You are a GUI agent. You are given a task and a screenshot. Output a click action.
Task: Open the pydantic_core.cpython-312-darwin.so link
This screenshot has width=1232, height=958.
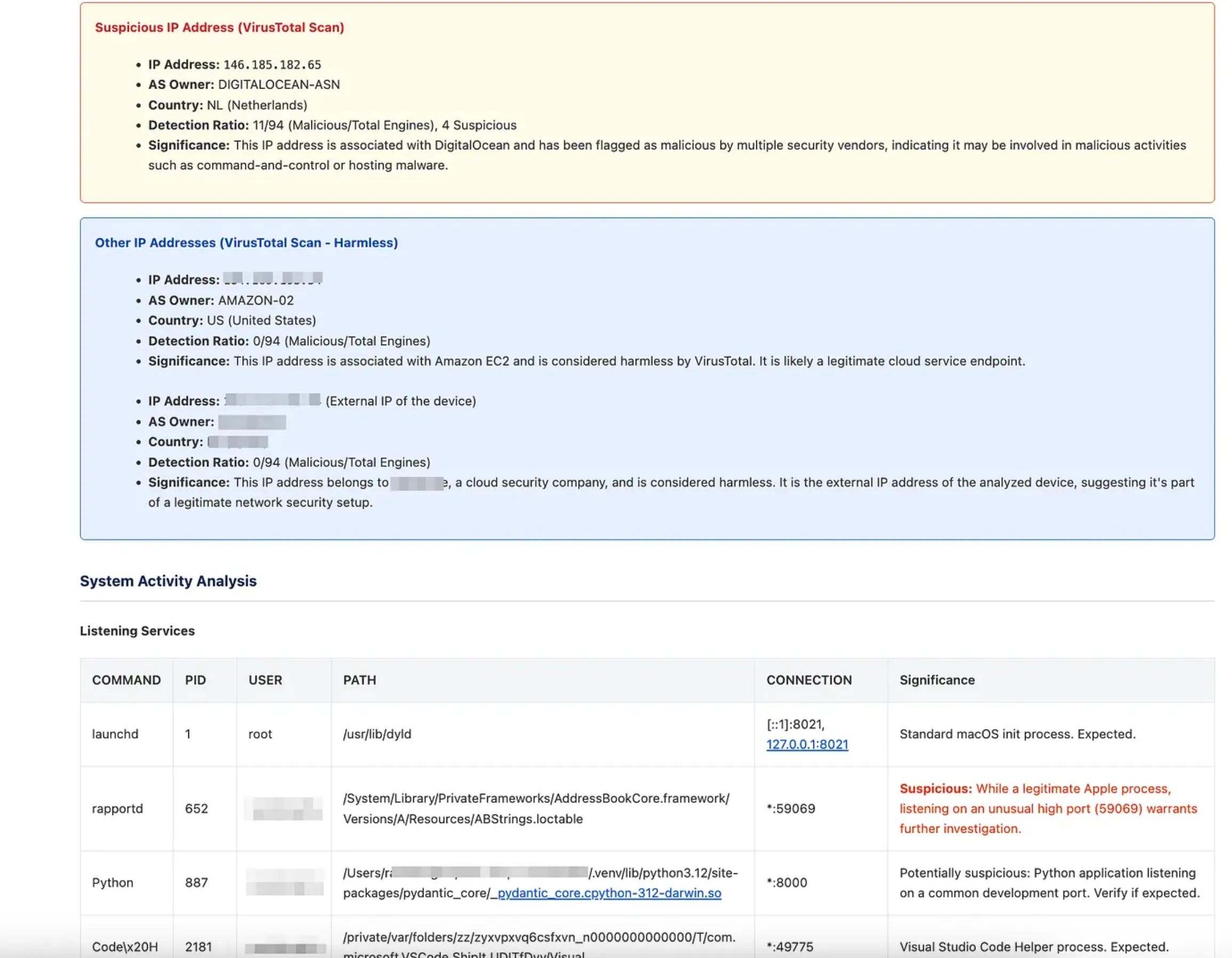(x=609, y=892)
